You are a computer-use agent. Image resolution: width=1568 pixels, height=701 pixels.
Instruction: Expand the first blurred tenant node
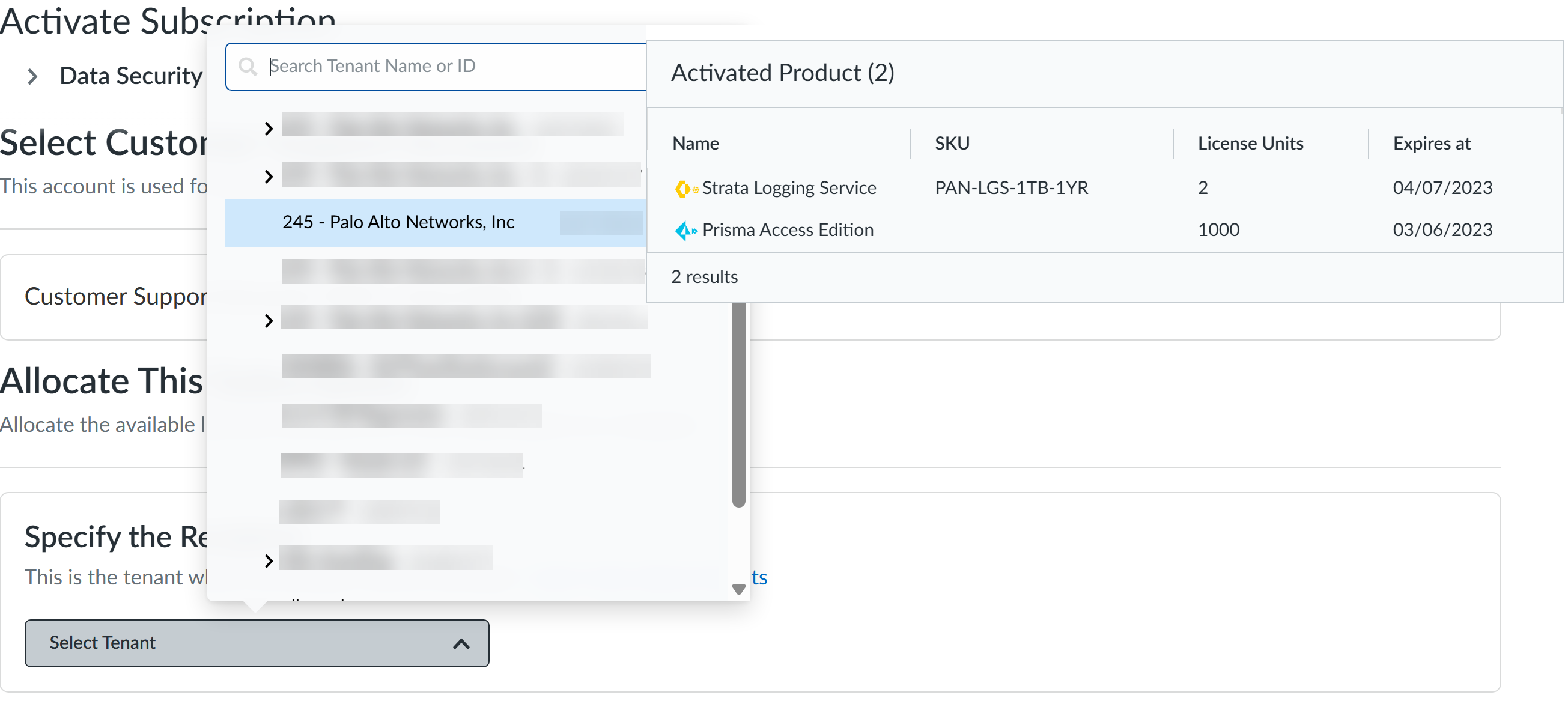[269, 129]
